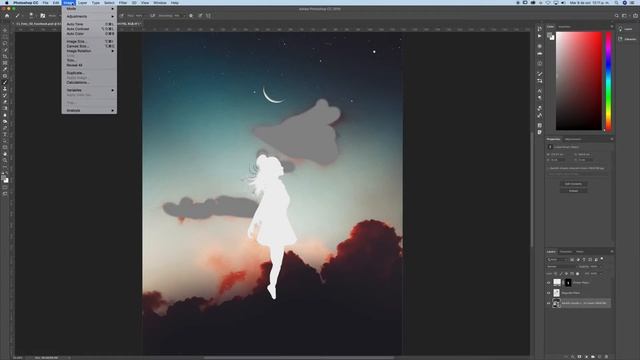Delete layer trash icon

[x=607, y=357]
